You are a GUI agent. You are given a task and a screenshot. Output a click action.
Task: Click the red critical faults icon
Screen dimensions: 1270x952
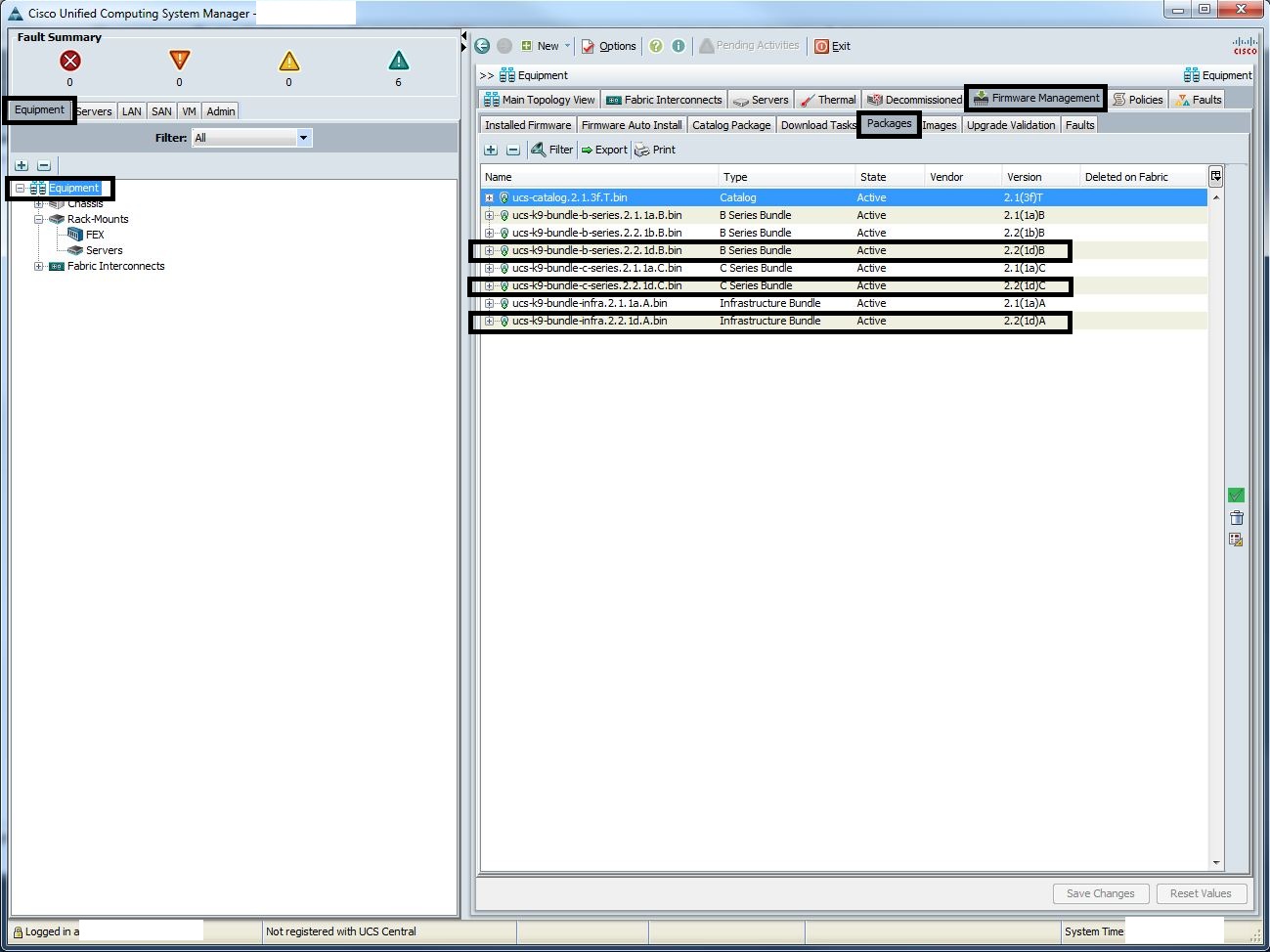pos(70,61)
